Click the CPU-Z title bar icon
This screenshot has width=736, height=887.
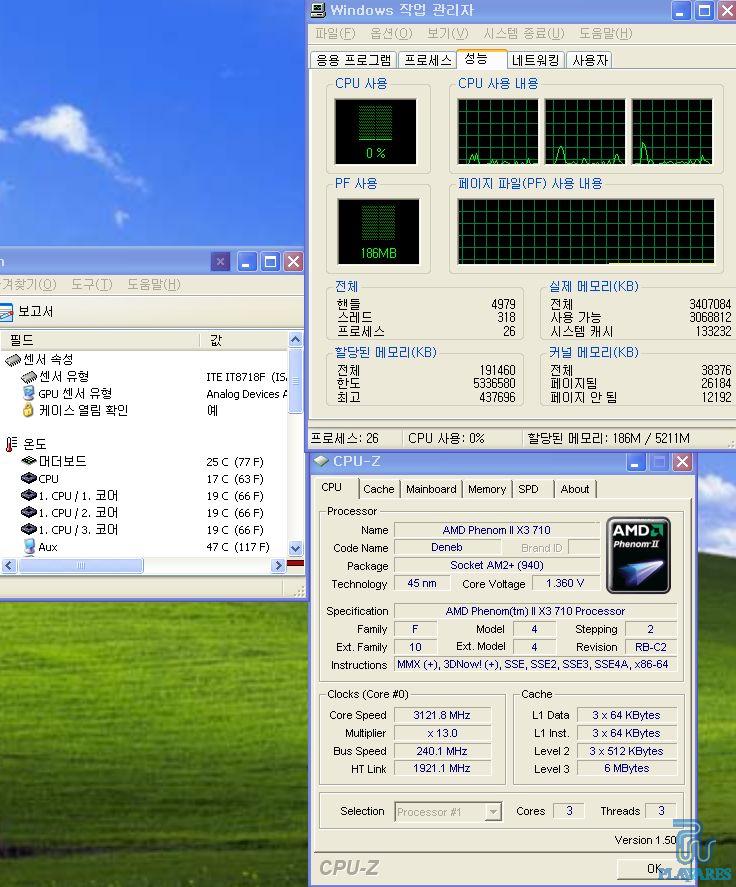tap(321, 461)
